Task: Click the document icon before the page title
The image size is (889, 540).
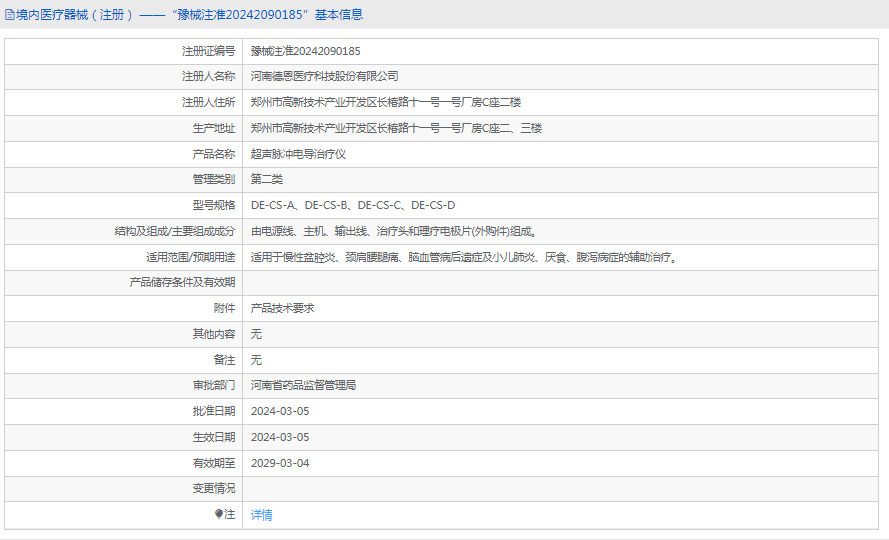Action: 9,15
